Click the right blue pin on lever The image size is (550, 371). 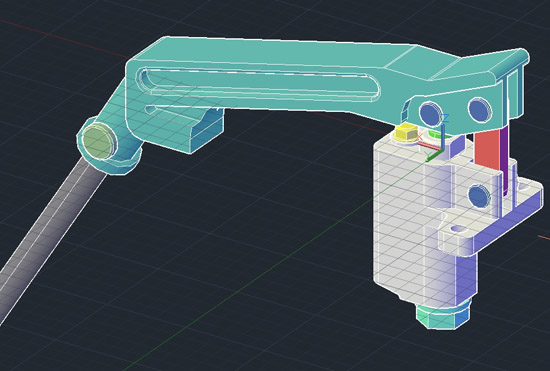[480, 110]
